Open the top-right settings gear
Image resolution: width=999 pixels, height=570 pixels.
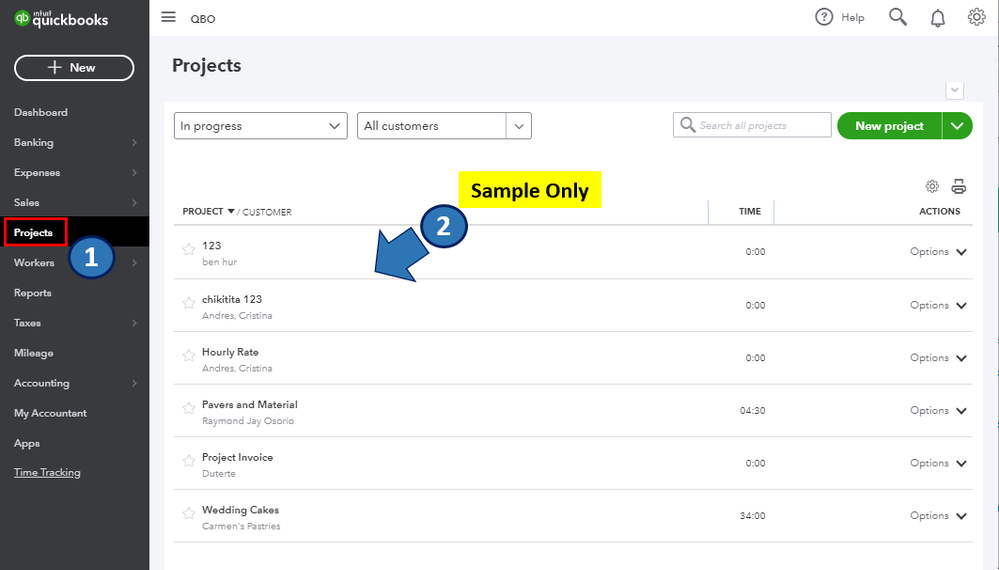pyautogui.click(x=977, y=17)
